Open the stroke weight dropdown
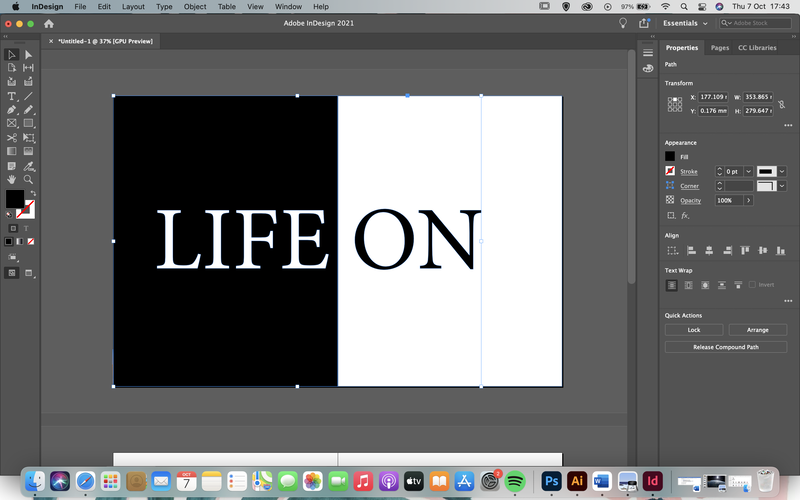This screenshot has width=800, height=500. (748, 171)
